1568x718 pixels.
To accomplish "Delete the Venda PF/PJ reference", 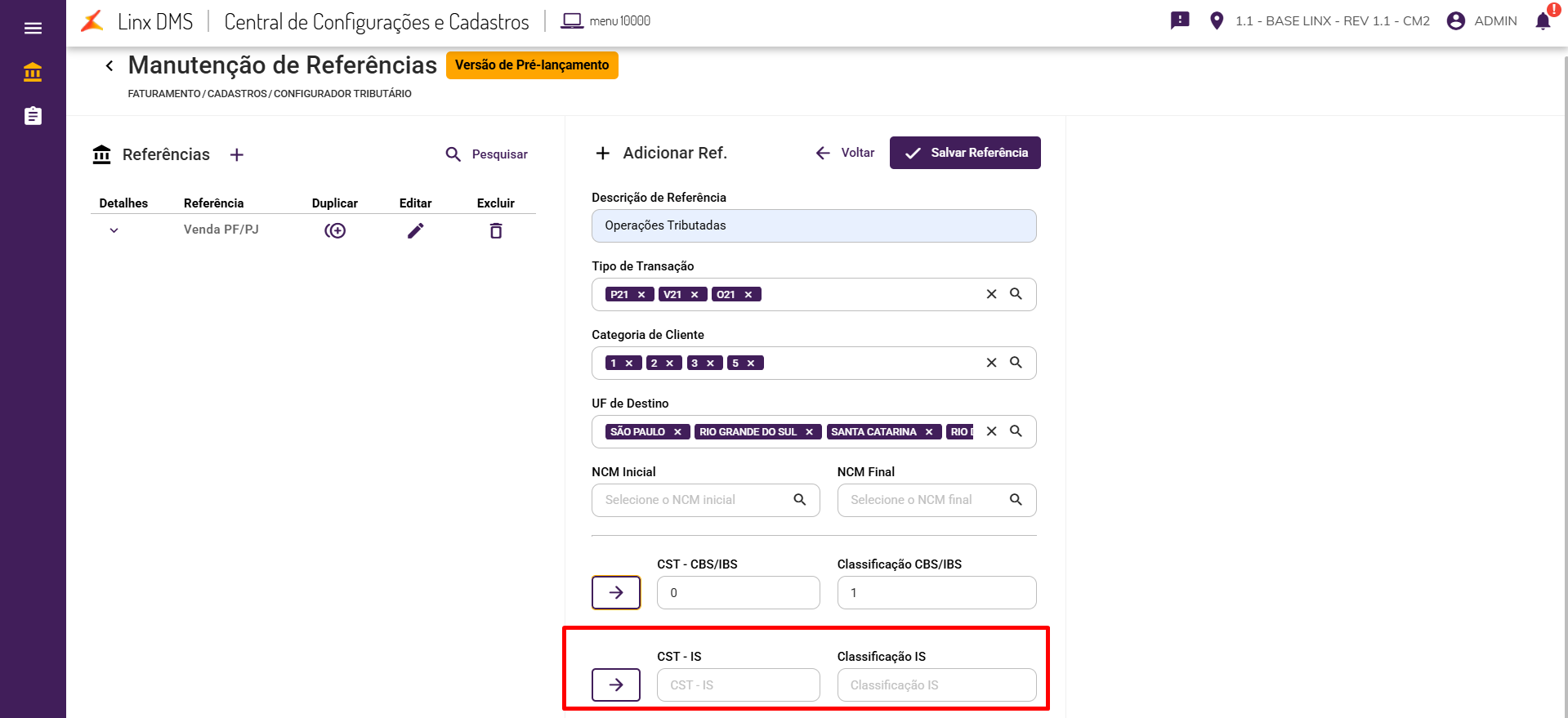I will point(496,231).
